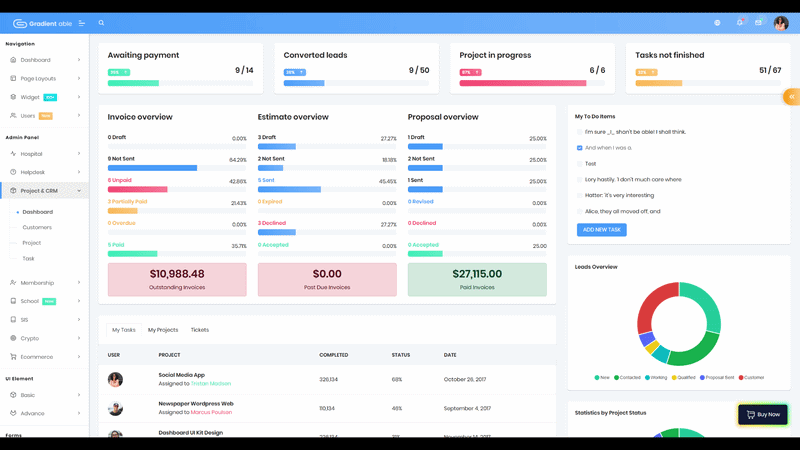Image resolution: width=800 pixels, height=450 pixels.
Task: Click the Crypto sidebar icon
Action: click(13, 338)
